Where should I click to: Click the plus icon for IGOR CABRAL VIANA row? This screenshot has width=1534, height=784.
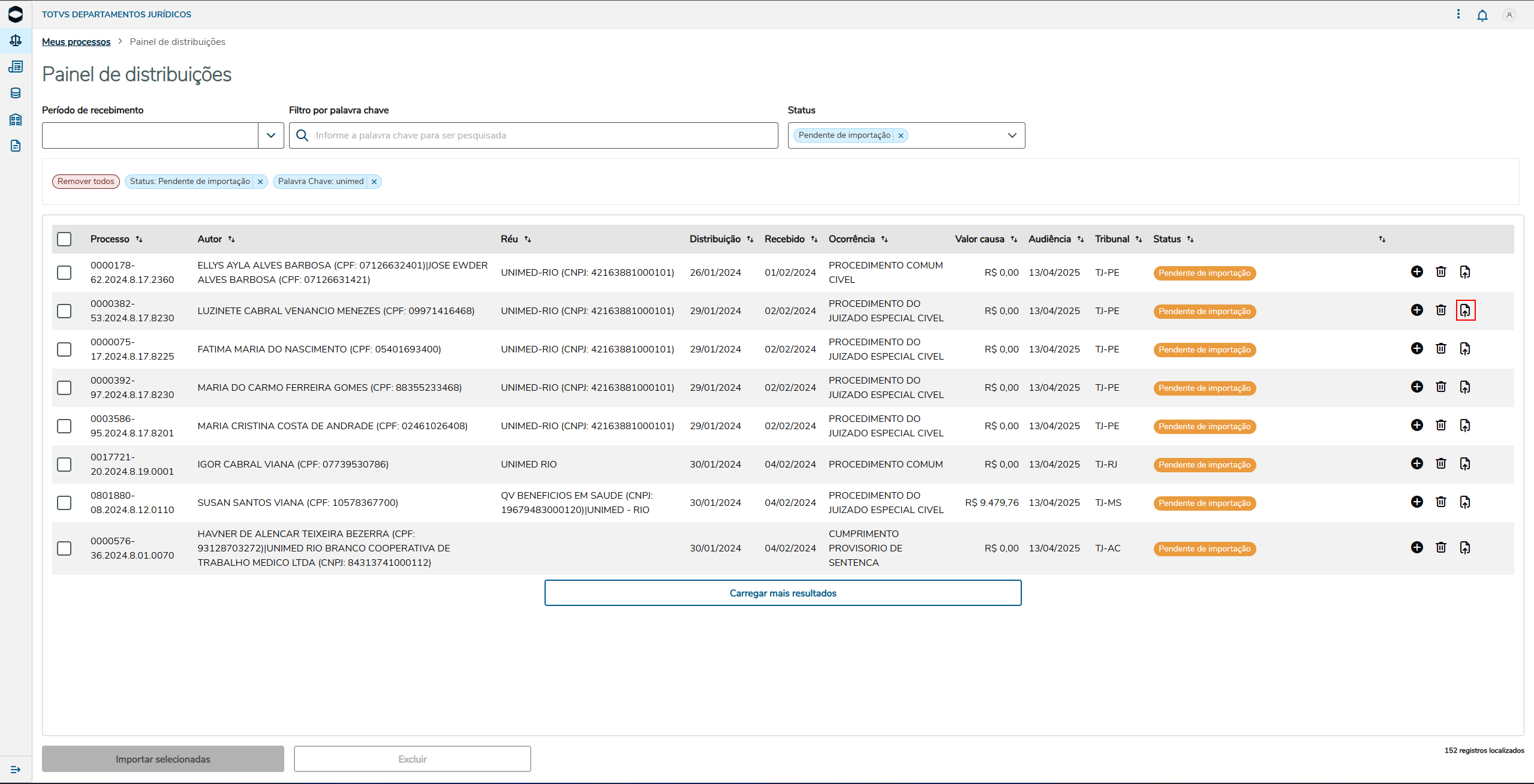click(x=1416, y=463)
